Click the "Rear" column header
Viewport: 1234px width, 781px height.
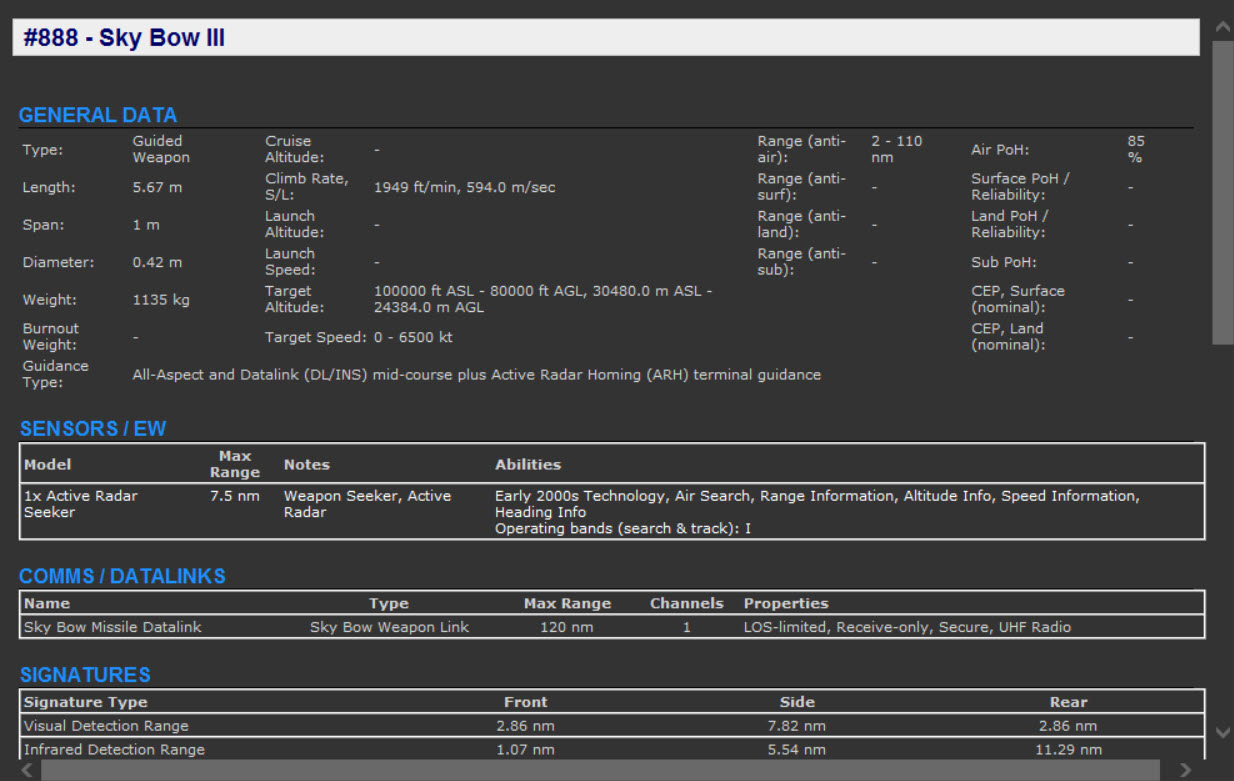[1069, 702]
